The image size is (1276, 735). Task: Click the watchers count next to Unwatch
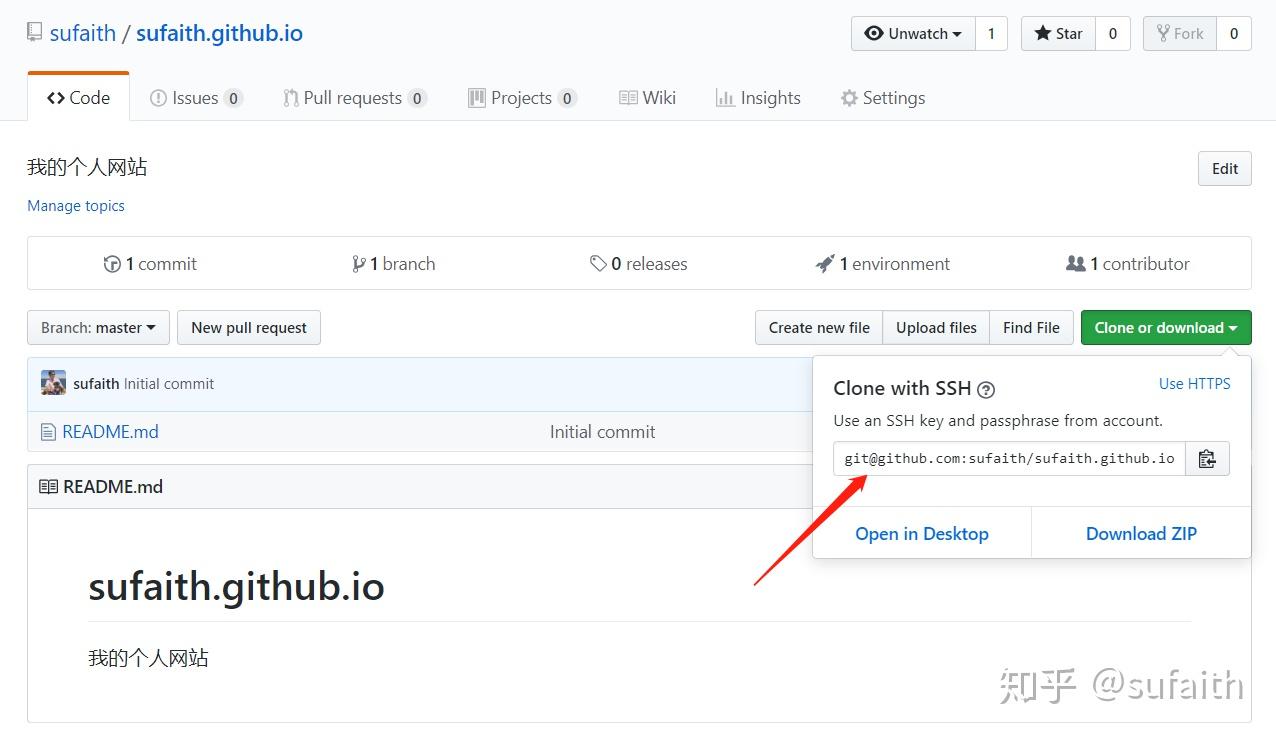point(991,33)
